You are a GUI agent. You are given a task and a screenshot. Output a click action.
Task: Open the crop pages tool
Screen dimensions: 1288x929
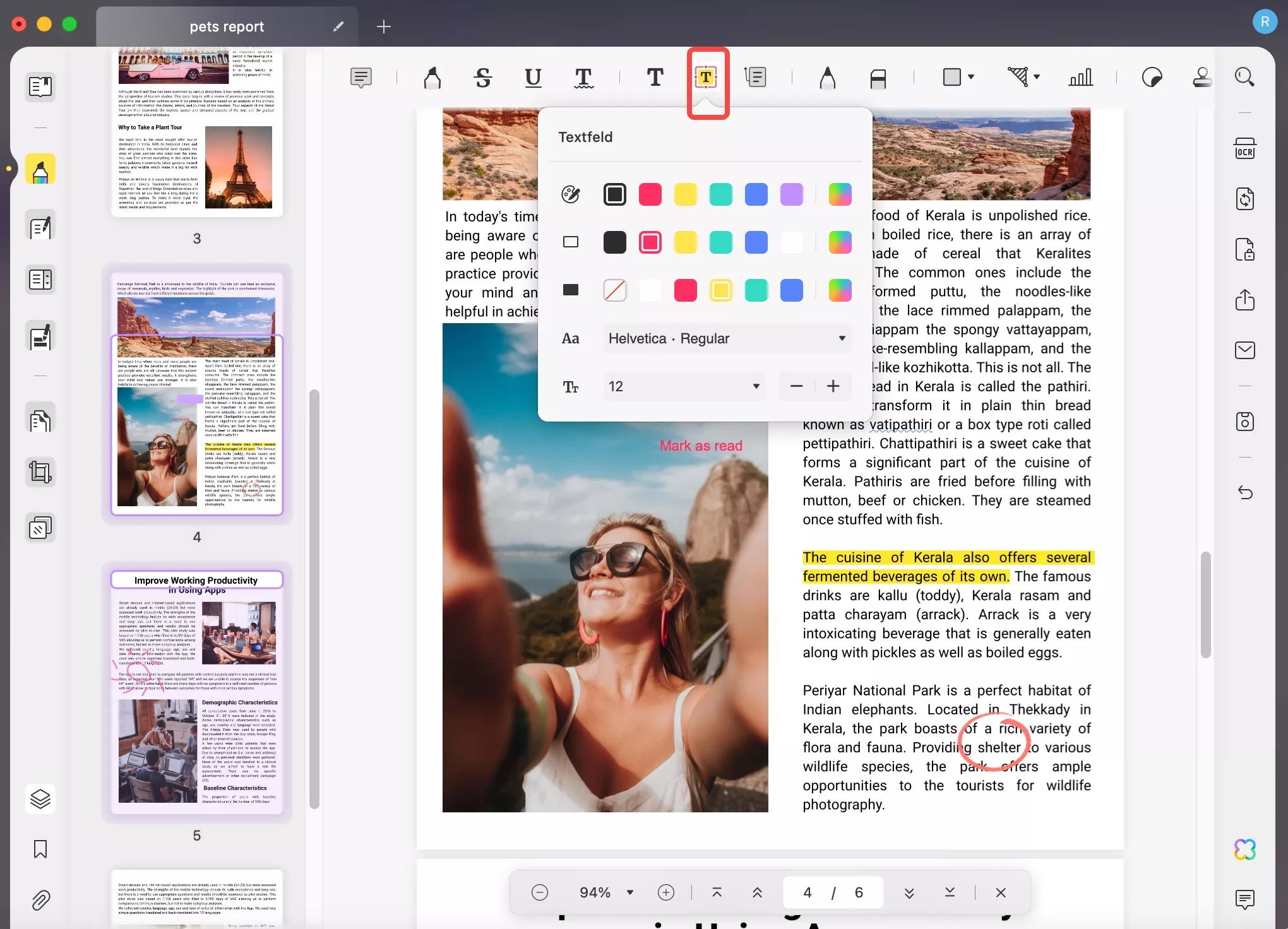click(x=40, y=472)
